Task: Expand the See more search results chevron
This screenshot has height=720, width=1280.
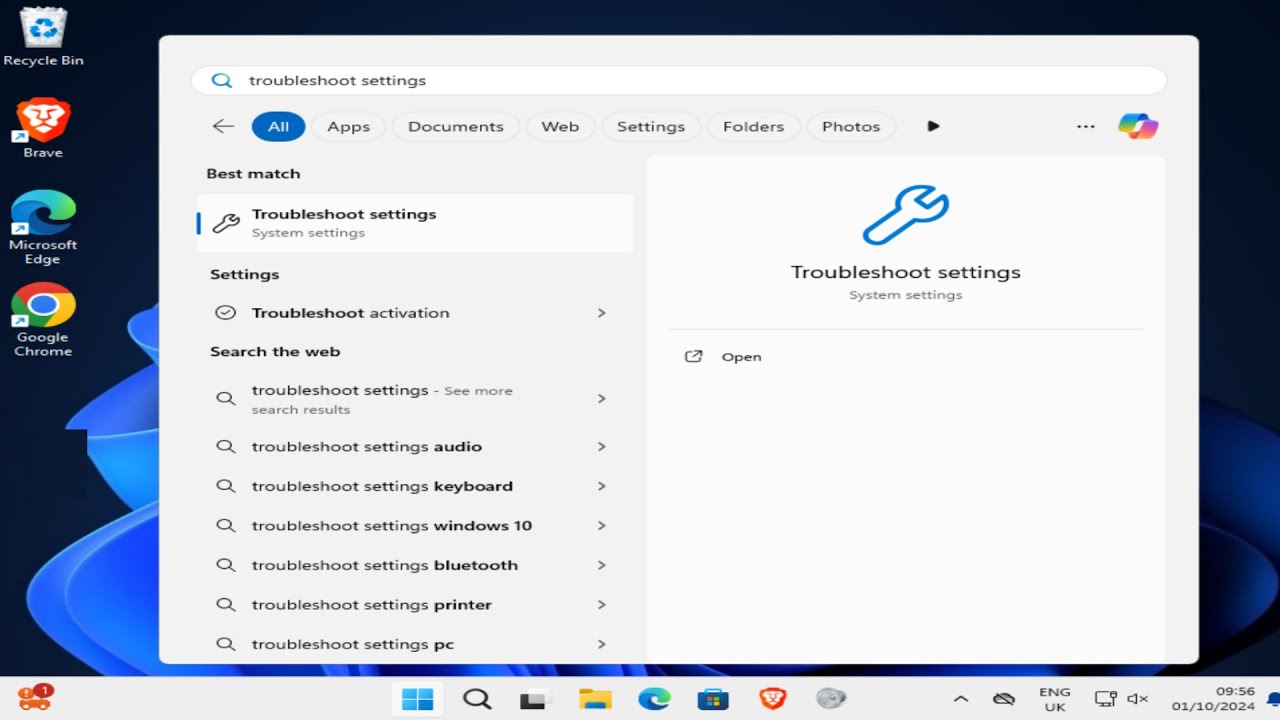Action: pos(601,398)
